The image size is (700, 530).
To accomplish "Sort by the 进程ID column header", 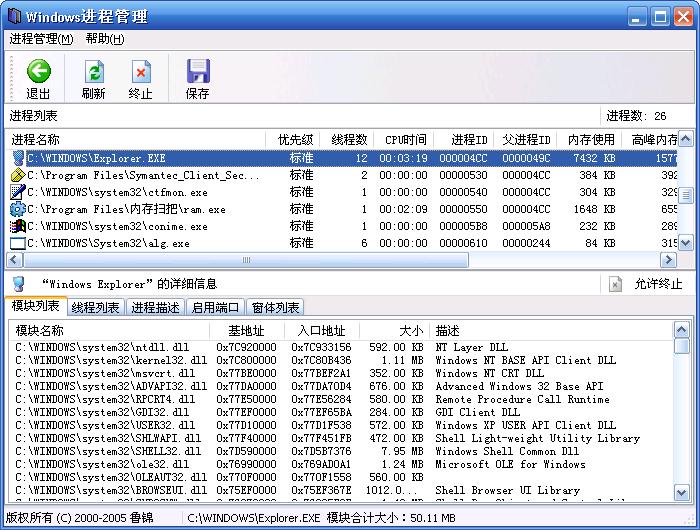I will (463, 140).
